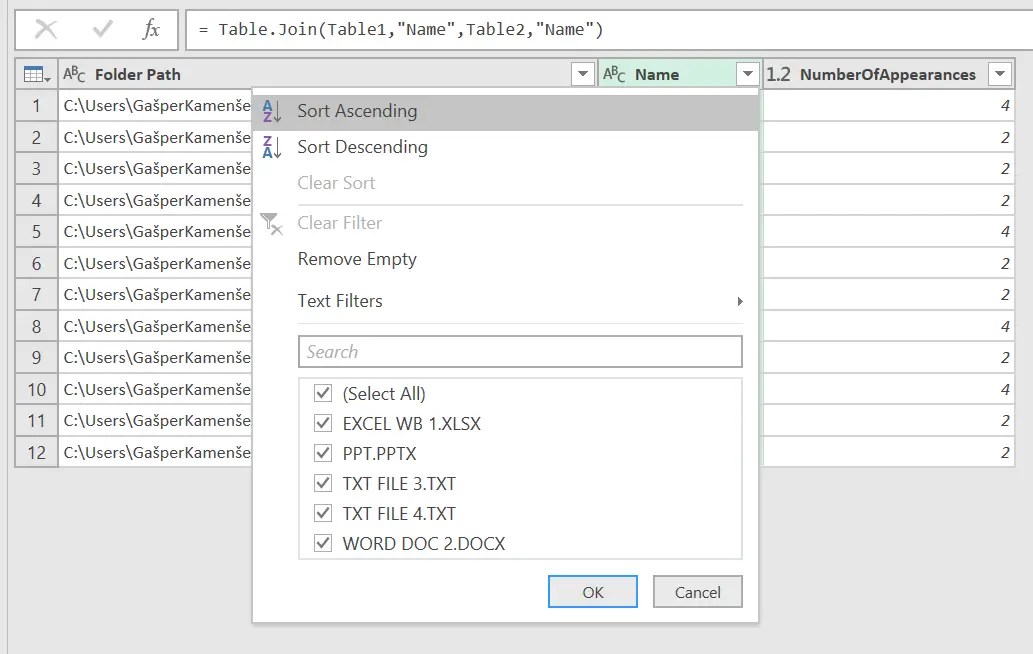Click the OK button to apply filter

pos(592,591)
